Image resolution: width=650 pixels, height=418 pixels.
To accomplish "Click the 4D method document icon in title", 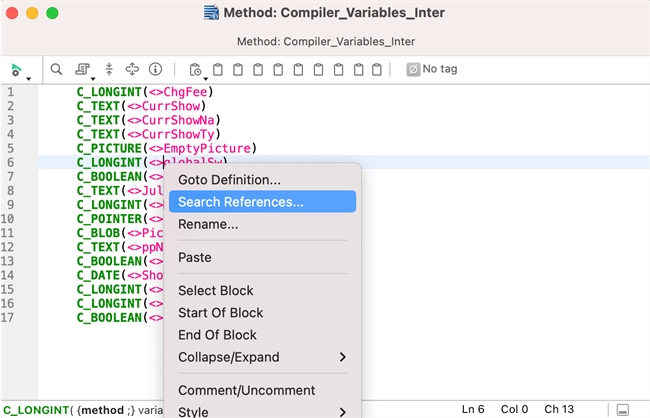I will [211, 13].
